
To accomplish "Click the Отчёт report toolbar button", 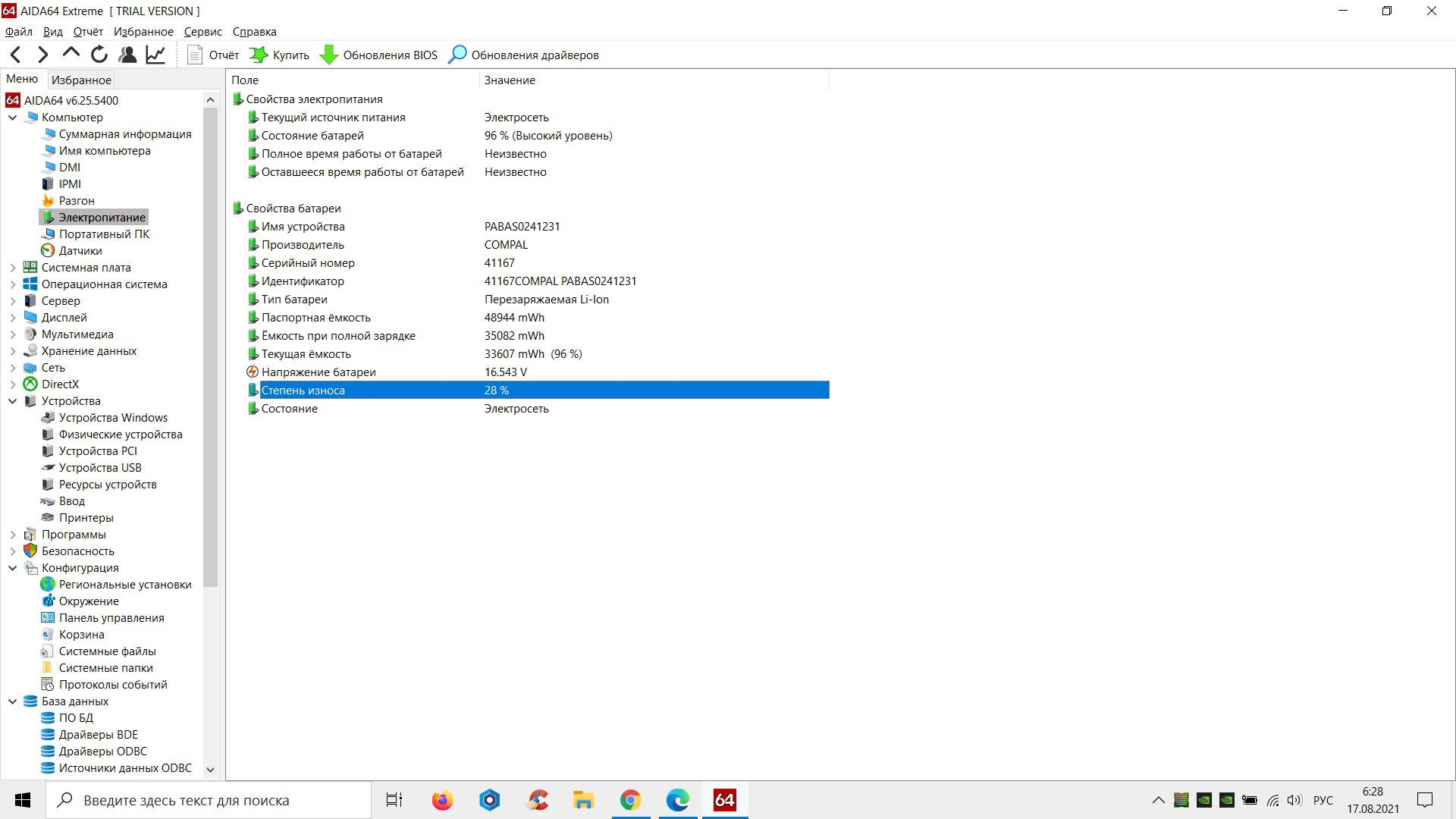I will (213, 55).
